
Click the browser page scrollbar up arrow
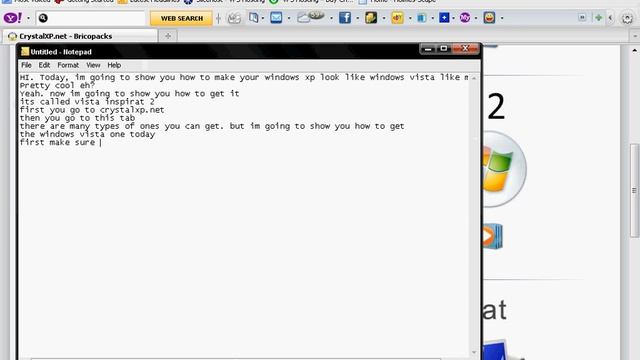tap(634, 51)
